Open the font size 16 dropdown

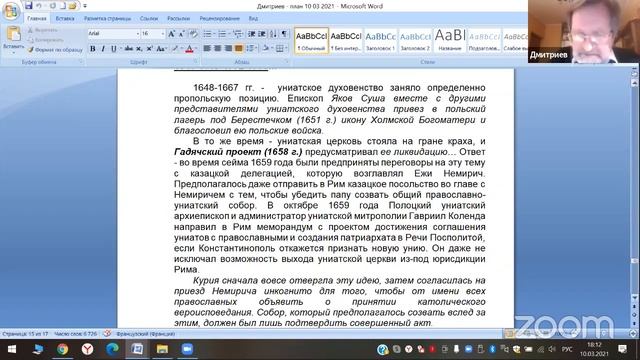[x=162, y=34]
